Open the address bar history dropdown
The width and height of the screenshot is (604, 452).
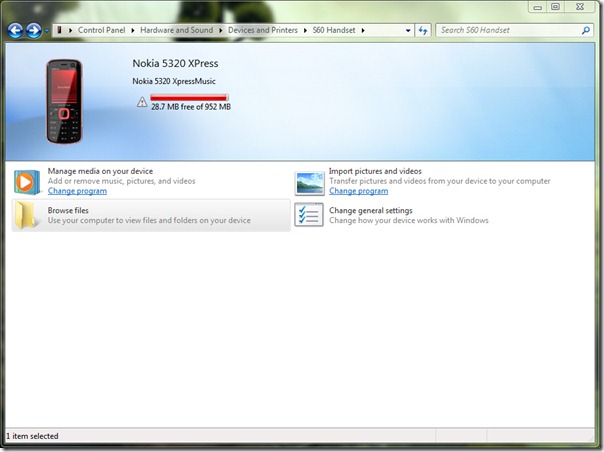(409, 30)
